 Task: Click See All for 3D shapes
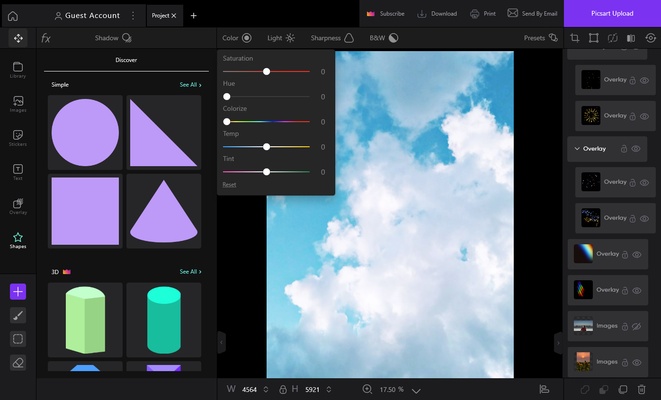(x=191, y=272)
